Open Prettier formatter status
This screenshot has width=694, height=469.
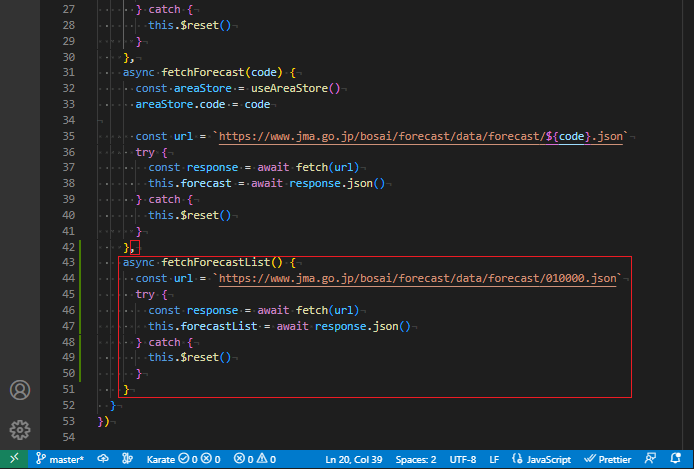point(608,459)
